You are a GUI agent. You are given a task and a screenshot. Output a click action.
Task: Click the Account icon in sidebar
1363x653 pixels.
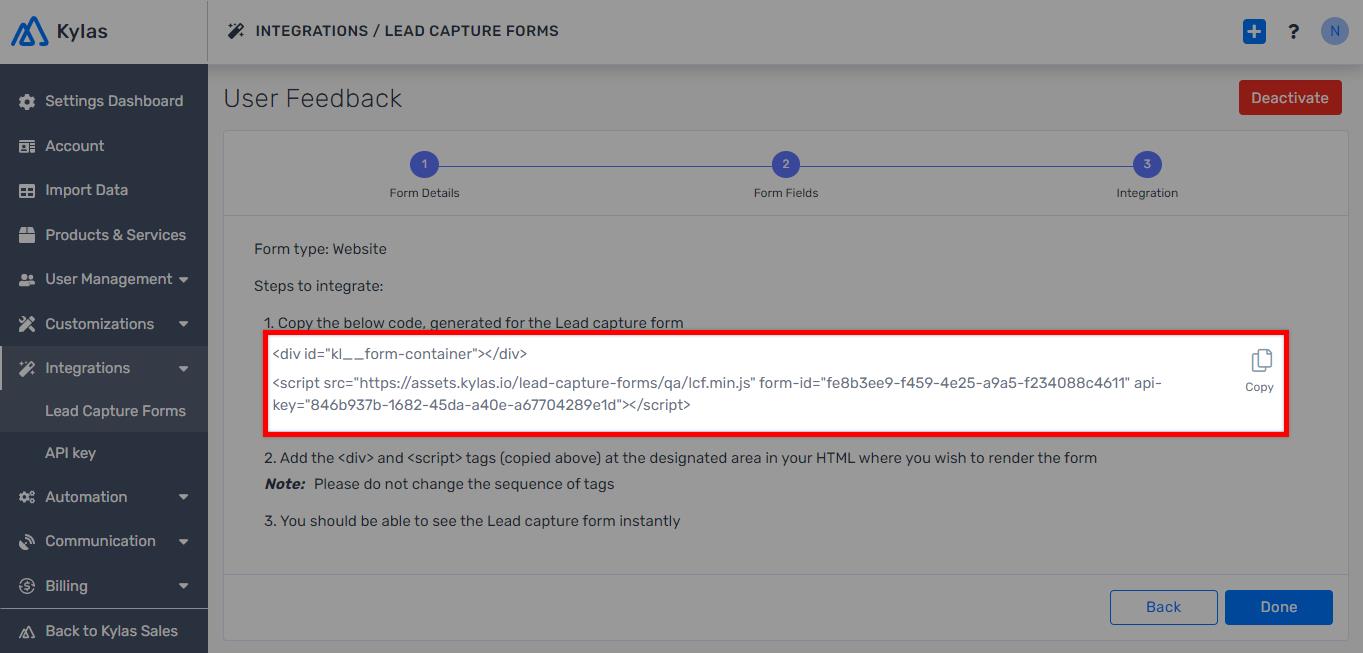[x=27, y=146]
